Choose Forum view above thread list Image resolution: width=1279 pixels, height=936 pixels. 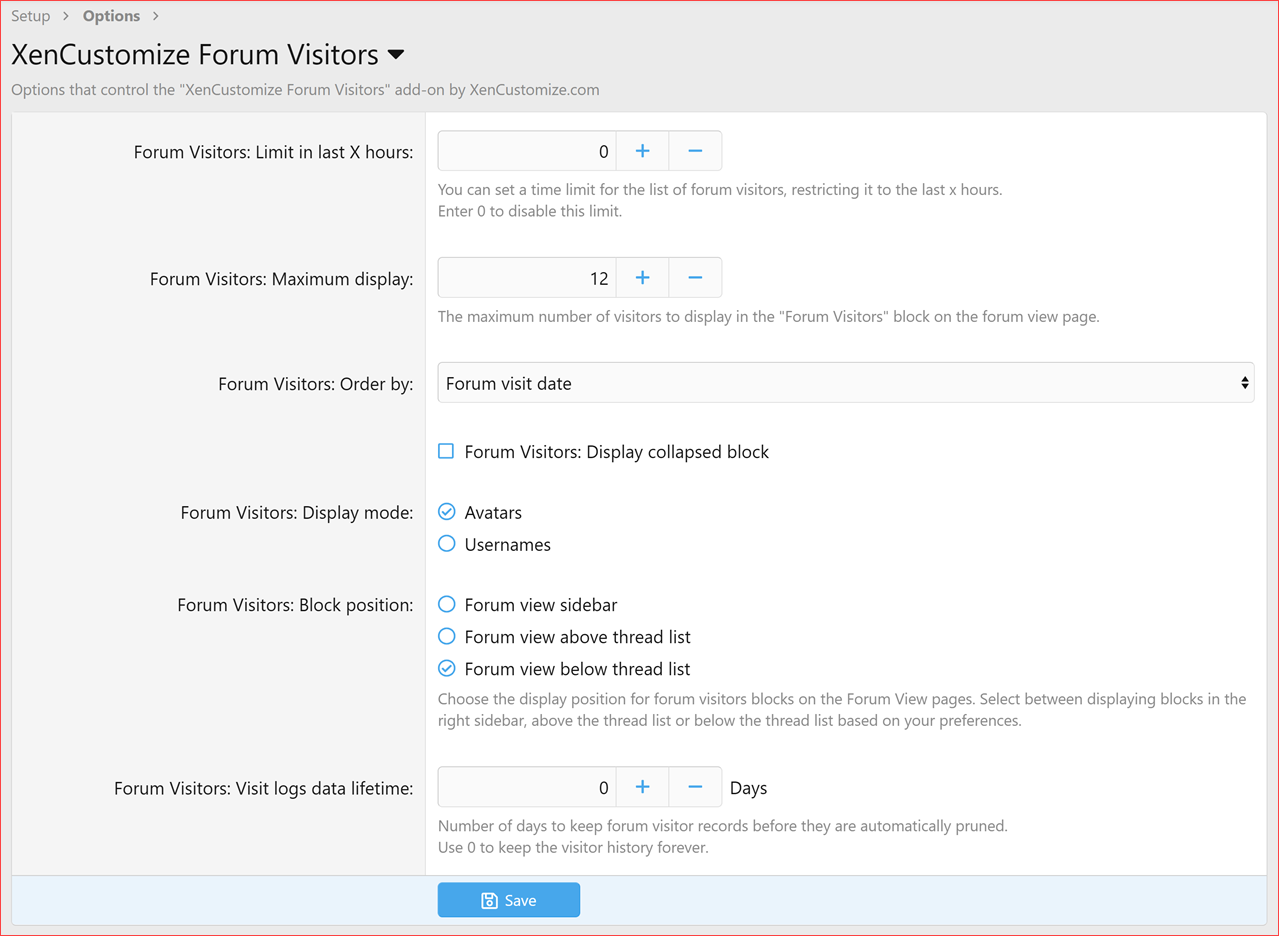click(x=447, y=637)
